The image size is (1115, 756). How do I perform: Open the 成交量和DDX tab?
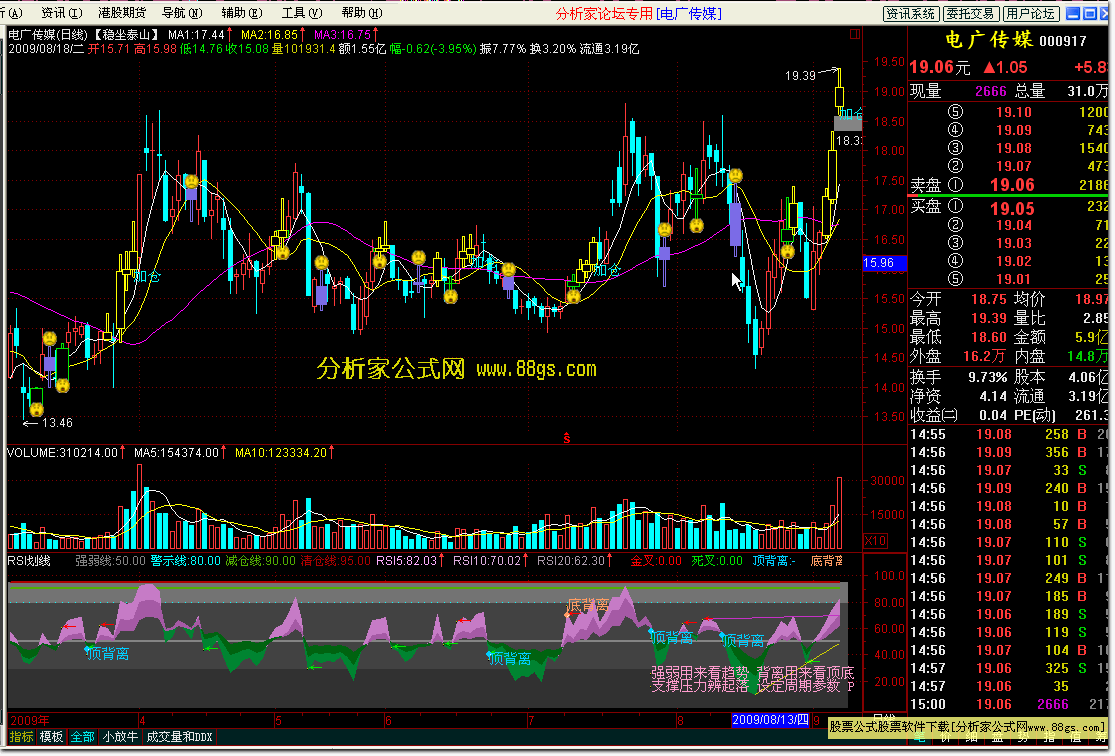[x=179, y=737]
